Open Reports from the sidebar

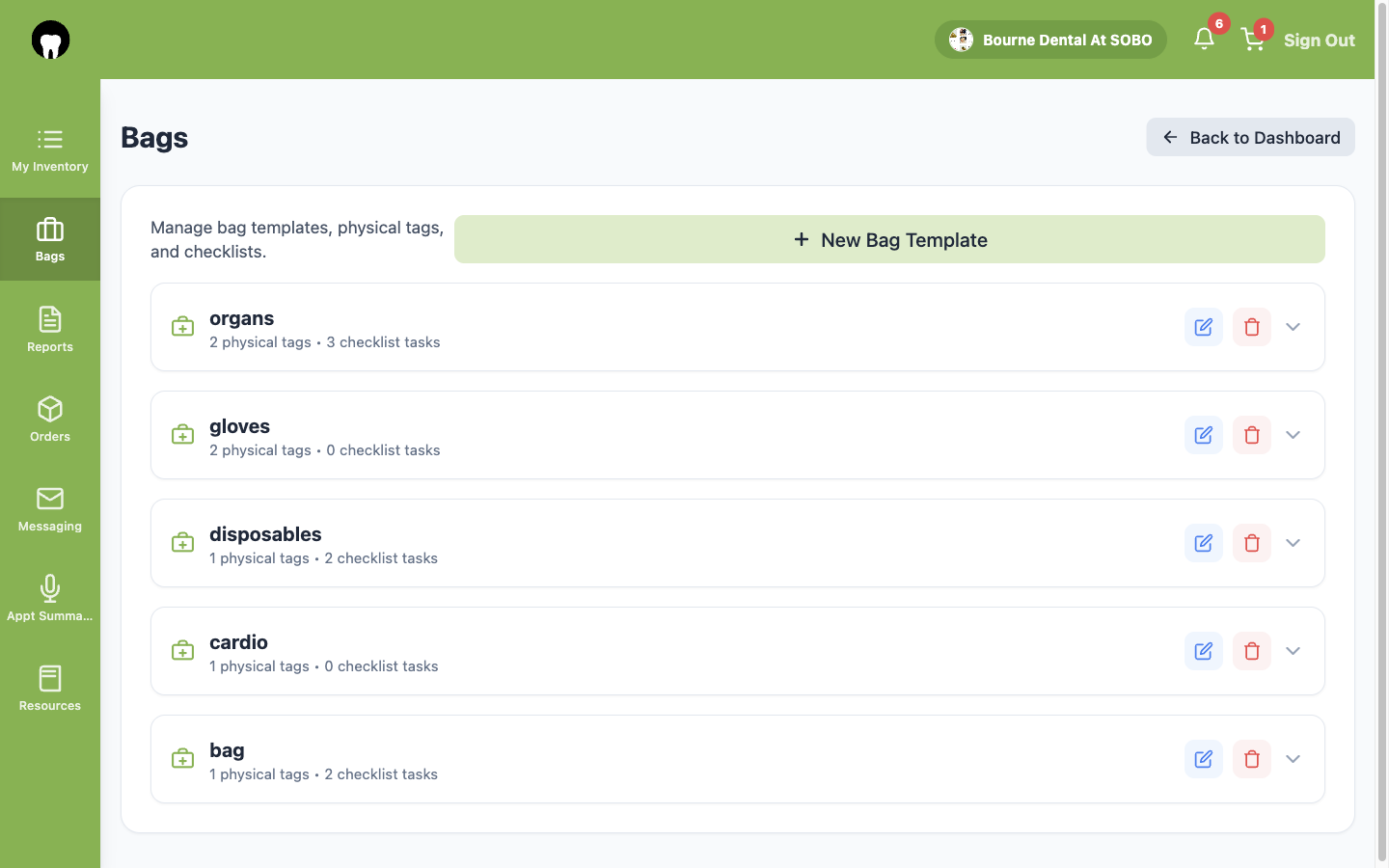coord(50,330)
